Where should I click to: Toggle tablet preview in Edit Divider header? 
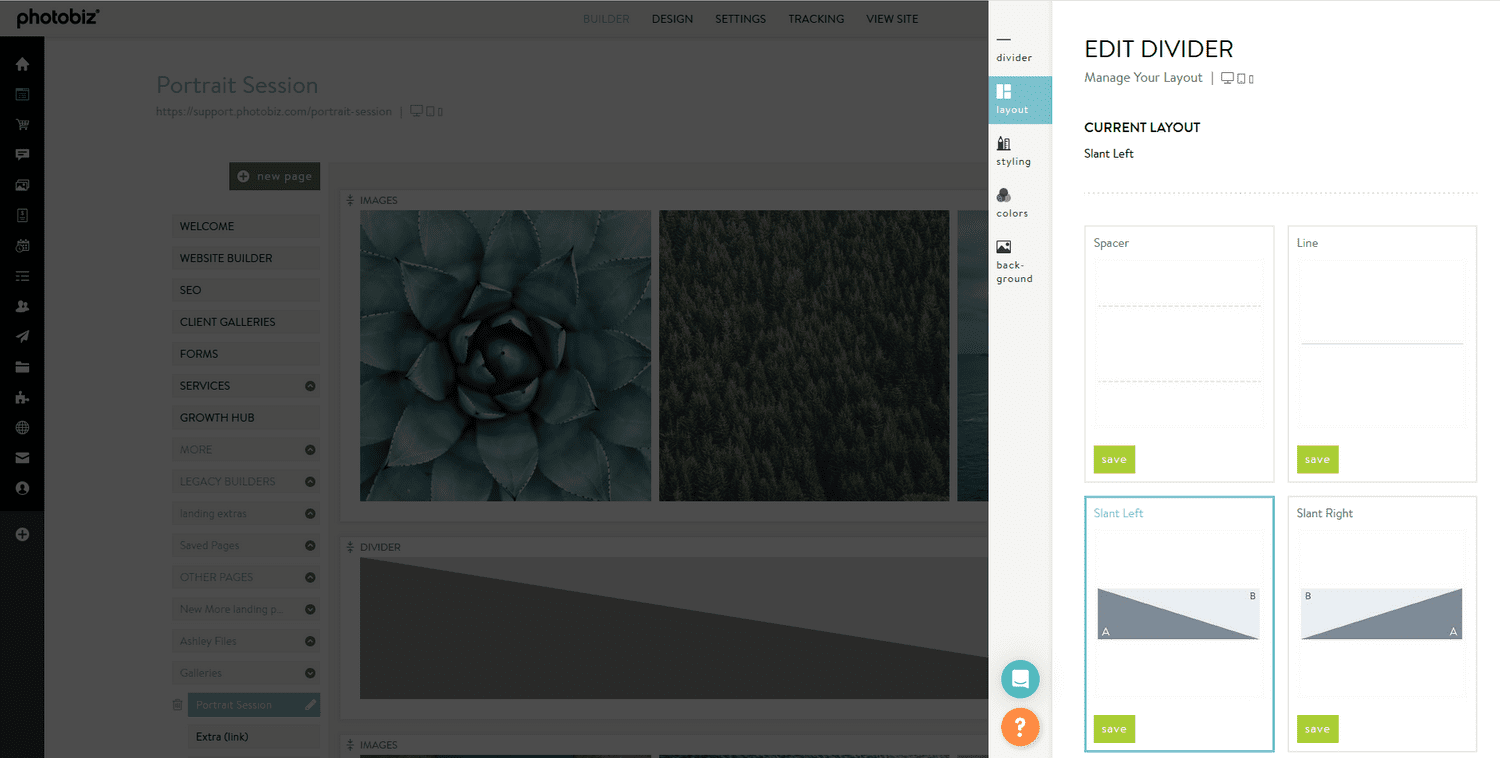[1240, 77]
